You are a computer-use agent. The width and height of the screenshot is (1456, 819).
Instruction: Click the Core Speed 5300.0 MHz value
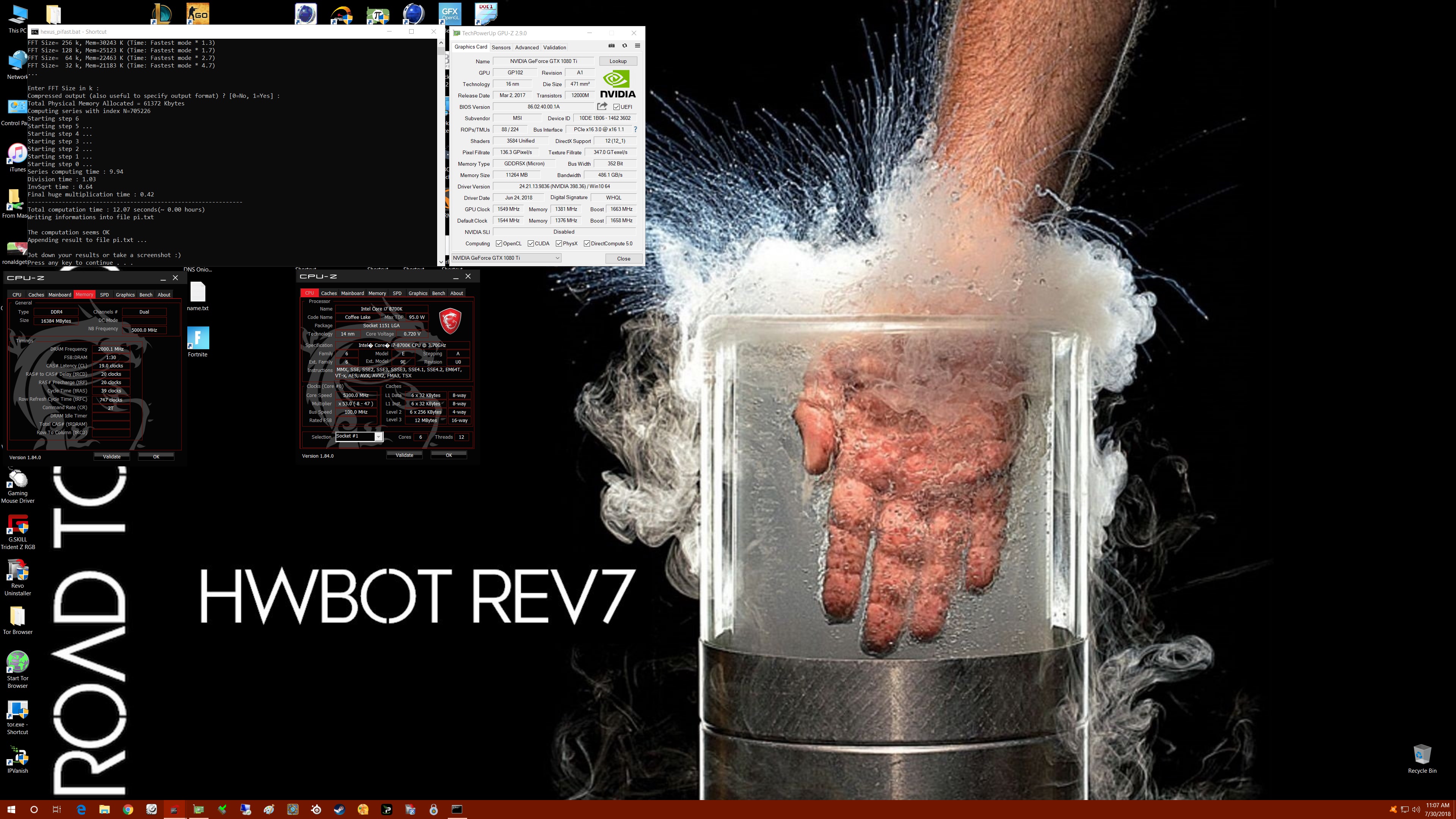tap(356, 395)
